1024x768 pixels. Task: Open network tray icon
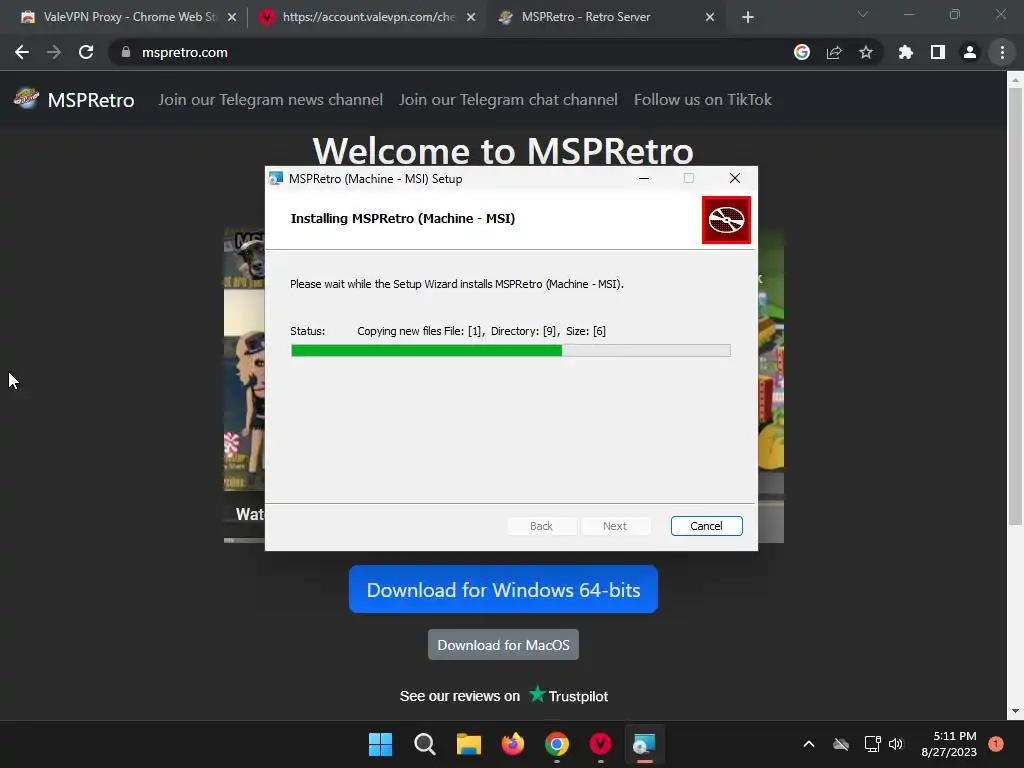point(872,744)
